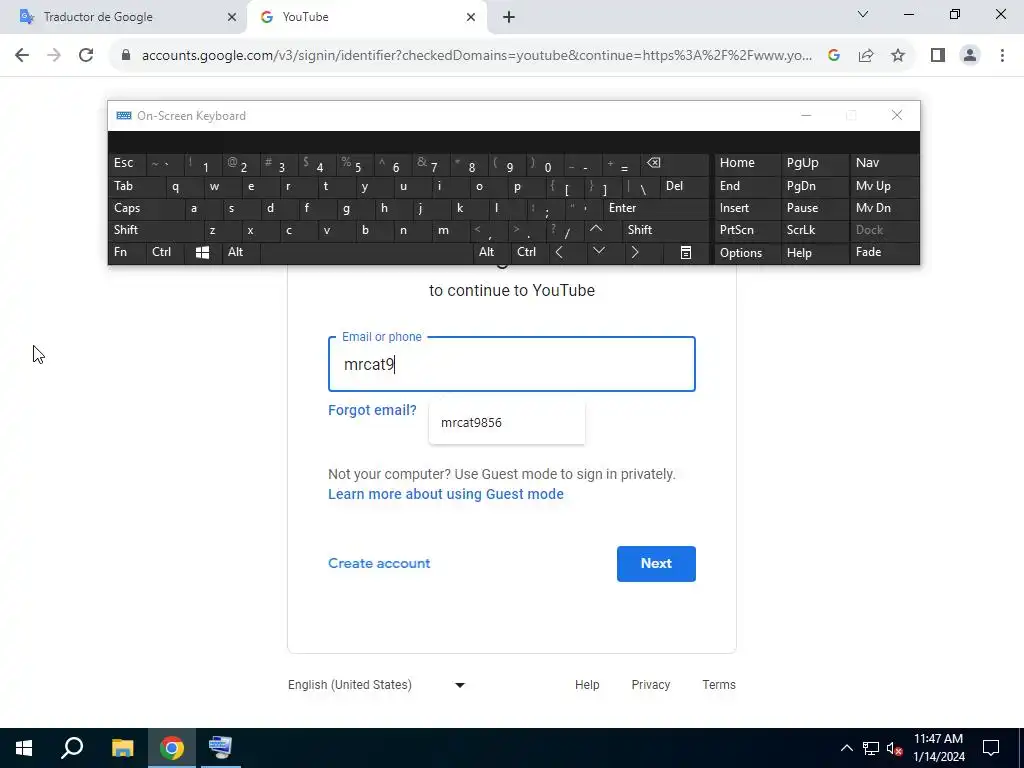Toggle Caps key on on-screen keyboard
Viewport: 1024px width, 768px height.
coord(146,208)
